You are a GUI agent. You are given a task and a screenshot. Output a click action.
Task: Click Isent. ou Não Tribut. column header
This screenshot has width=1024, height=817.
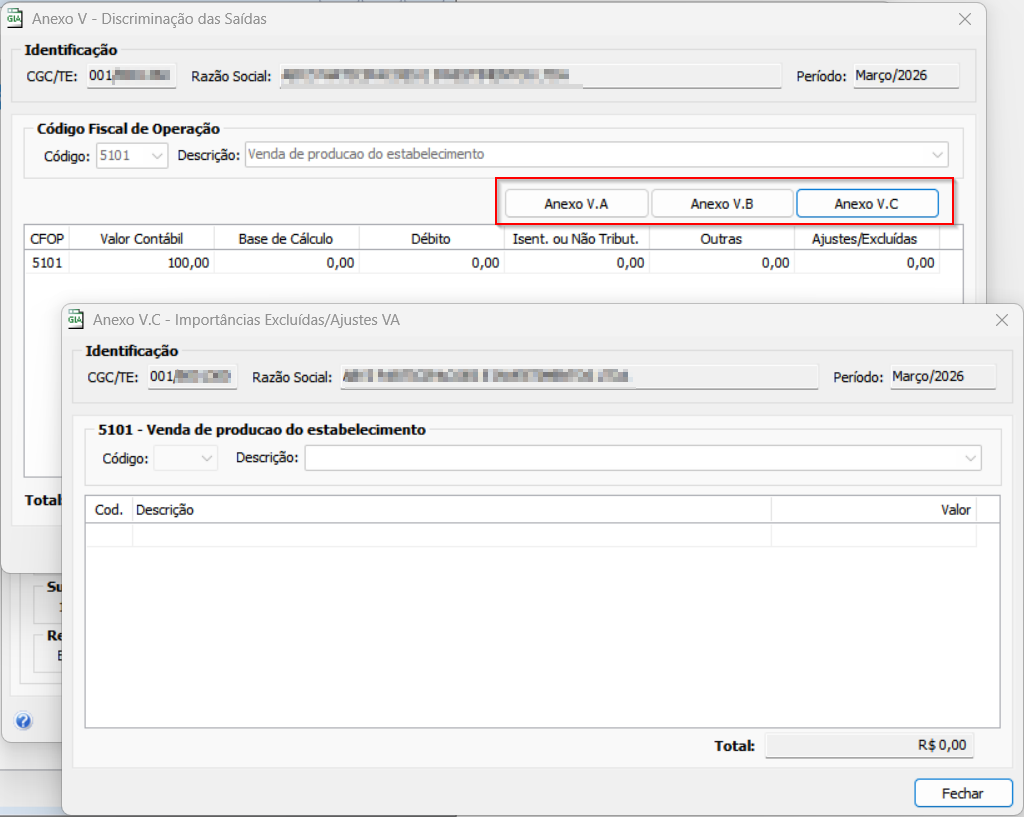click(x=577, y=239)
